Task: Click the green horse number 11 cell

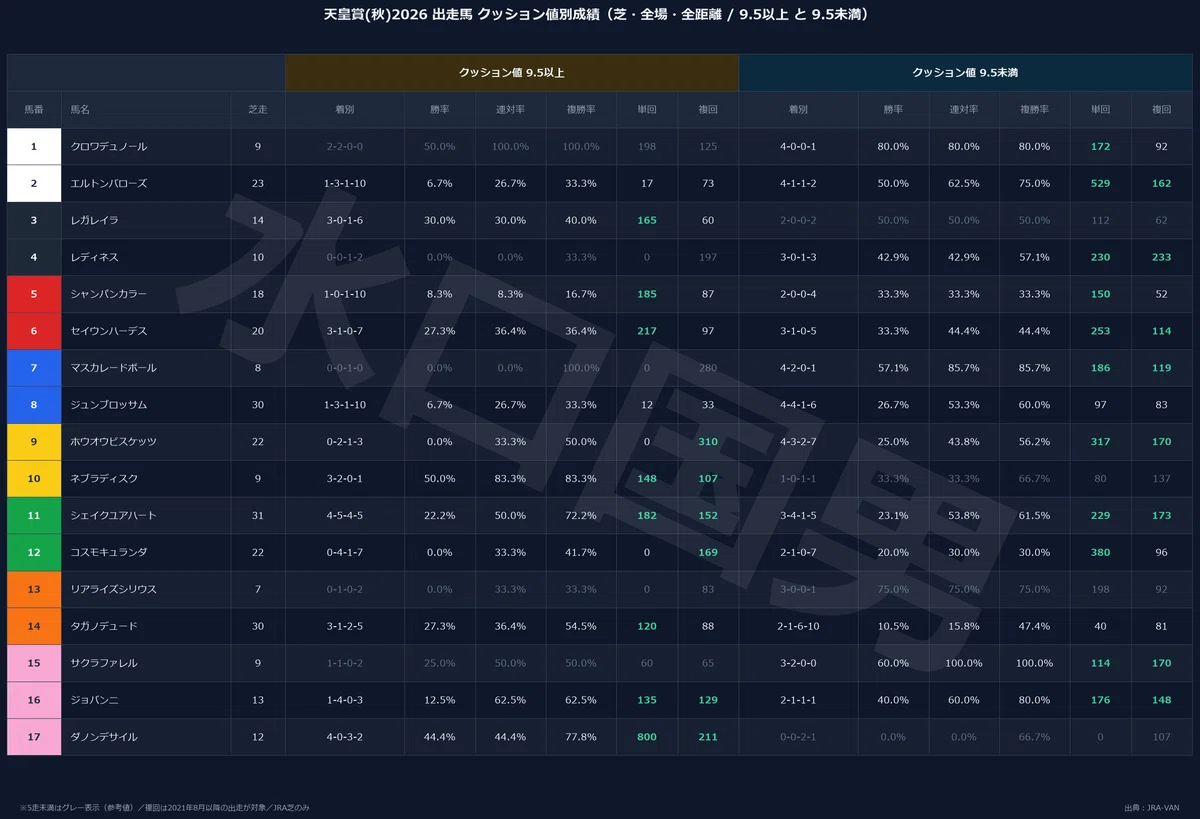Action: (x=34, y=516)
